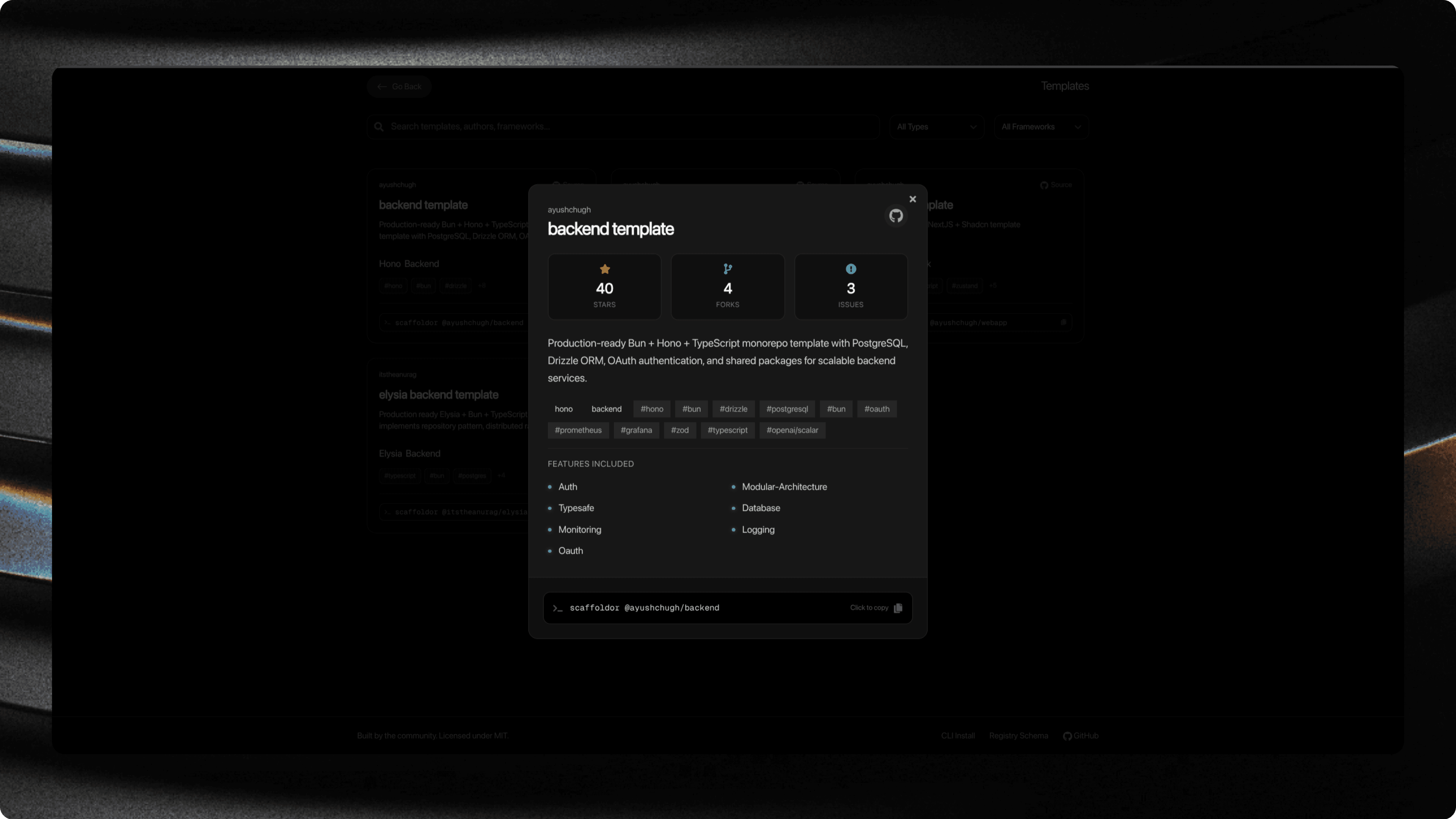This screenshot has height=819, width=1456.
Task: Click the #openai/scalar tag
Action: pyautogui.click(x=792, y=430)
